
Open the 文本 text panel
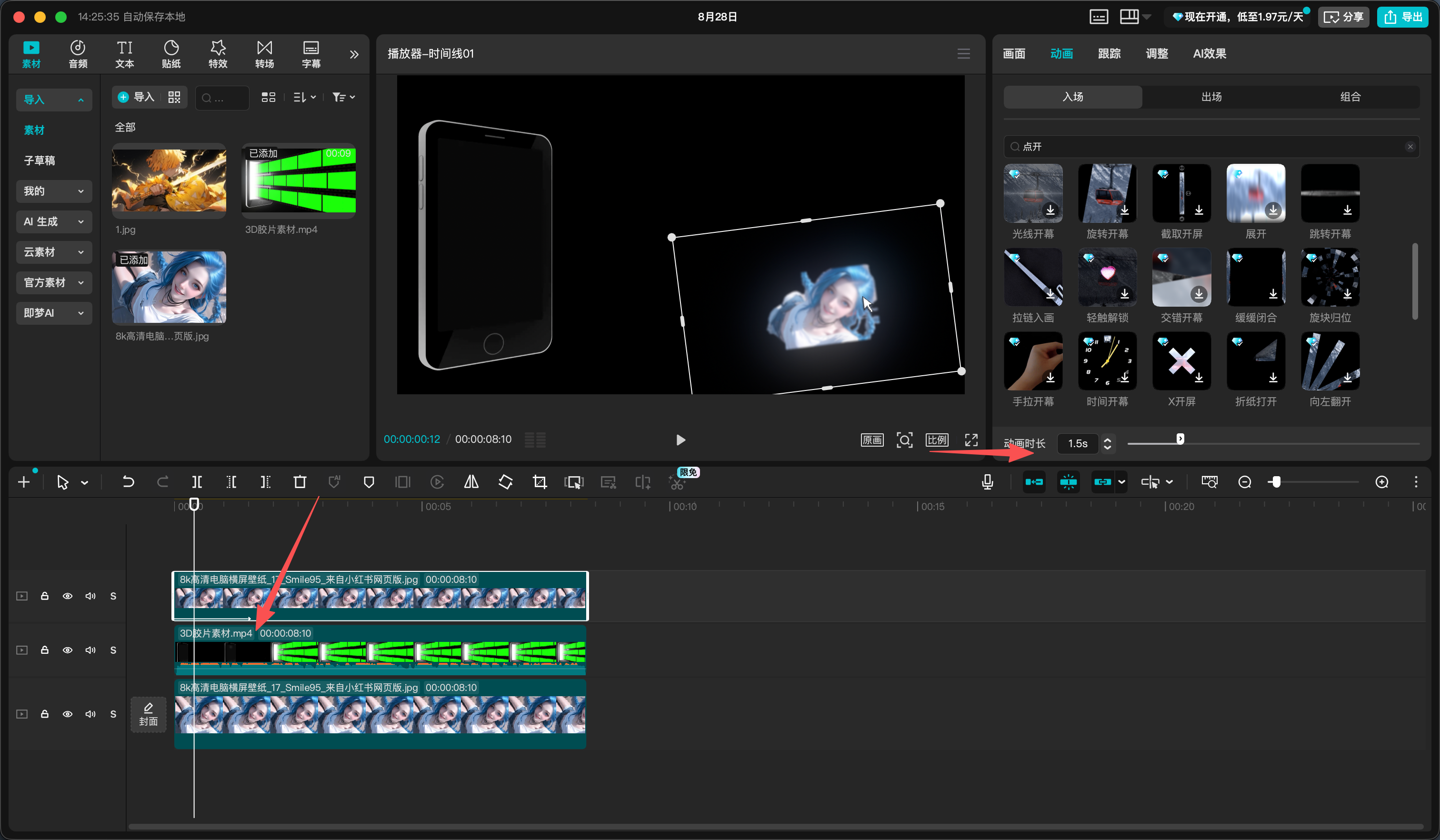[x=125, y=54]
